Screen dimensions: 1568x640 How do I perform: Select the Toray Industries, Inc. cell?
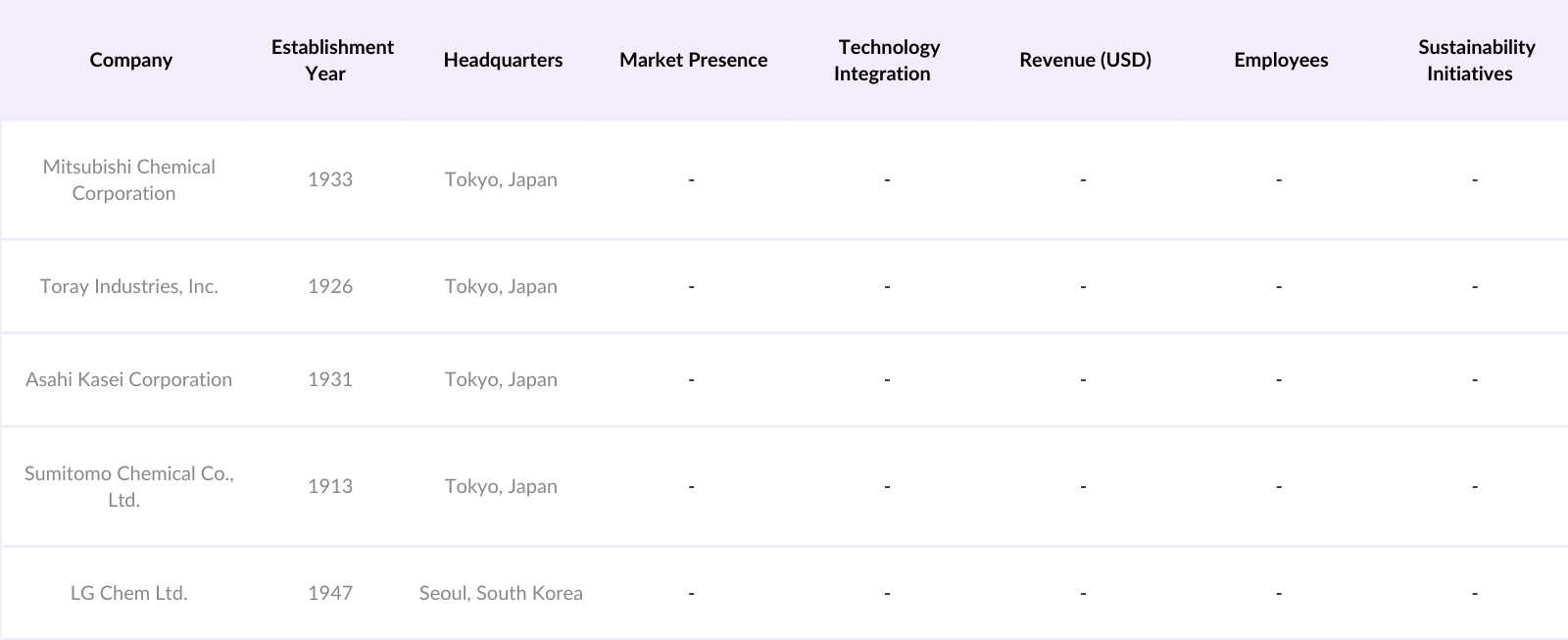pyautogui.click(x=128, y=286)
